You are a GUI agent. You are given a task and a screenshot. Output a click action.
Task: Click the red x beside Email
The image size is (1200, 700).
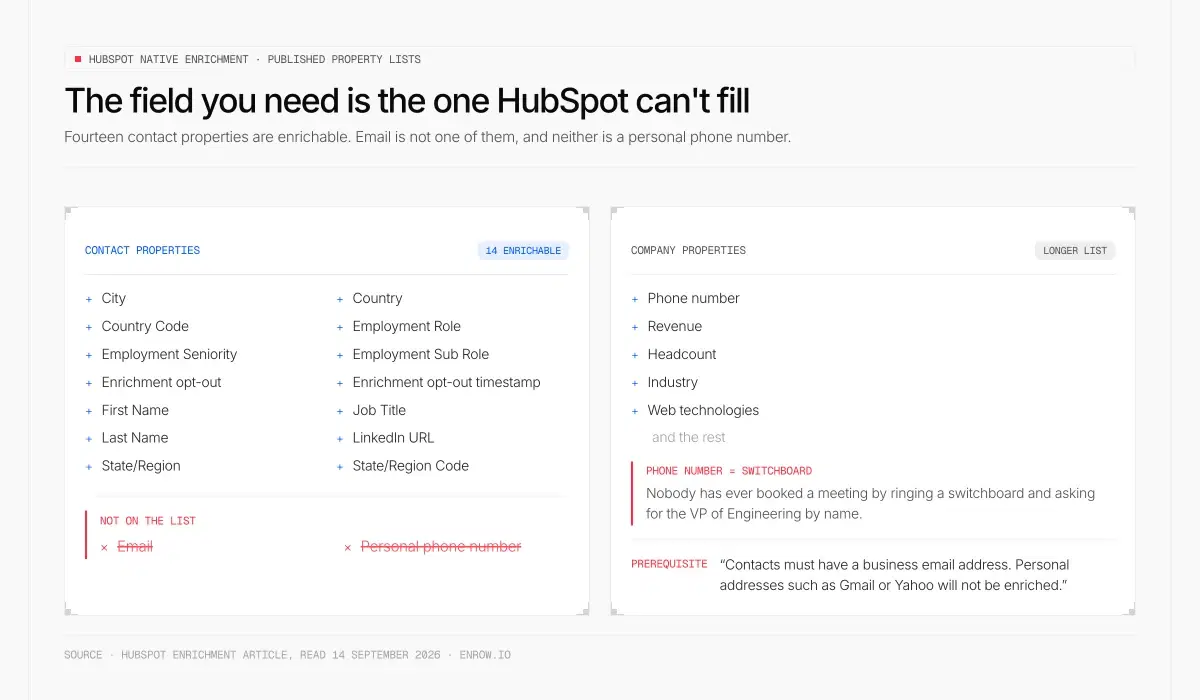click(104, 548)
